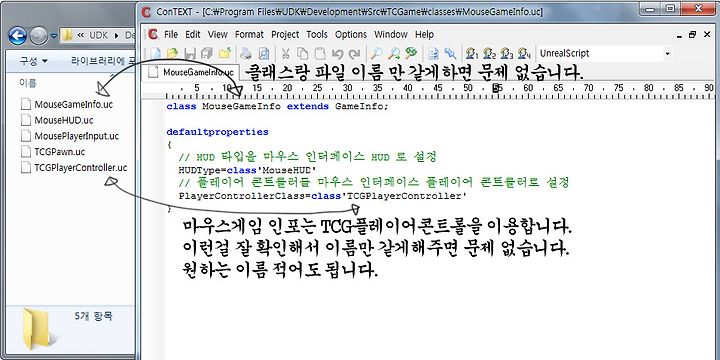Screen dimensions: 720x360
Task: Open the Tools menu
Action: [317, 34]
